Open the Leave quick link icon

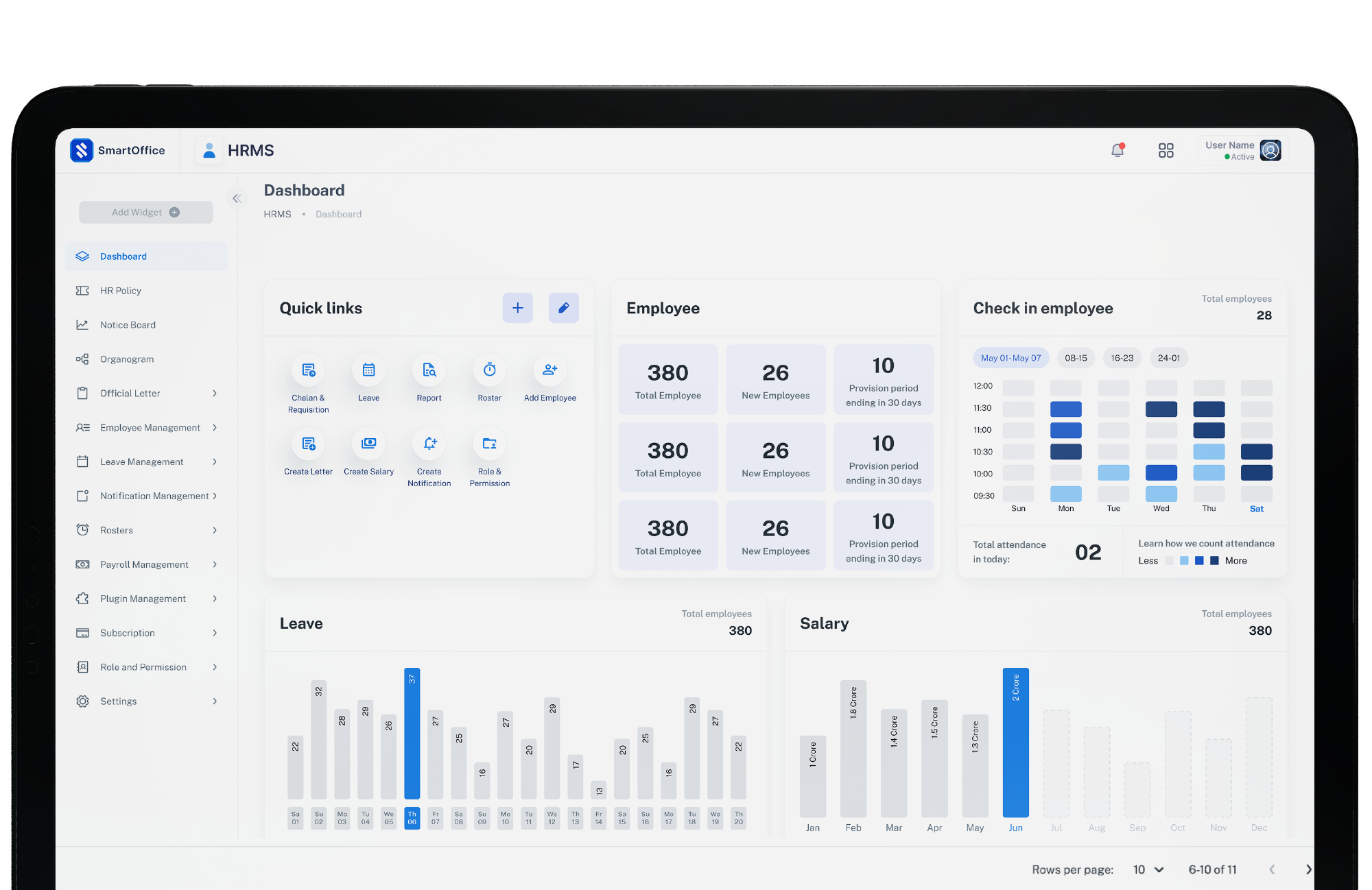(x=368, y=370)
